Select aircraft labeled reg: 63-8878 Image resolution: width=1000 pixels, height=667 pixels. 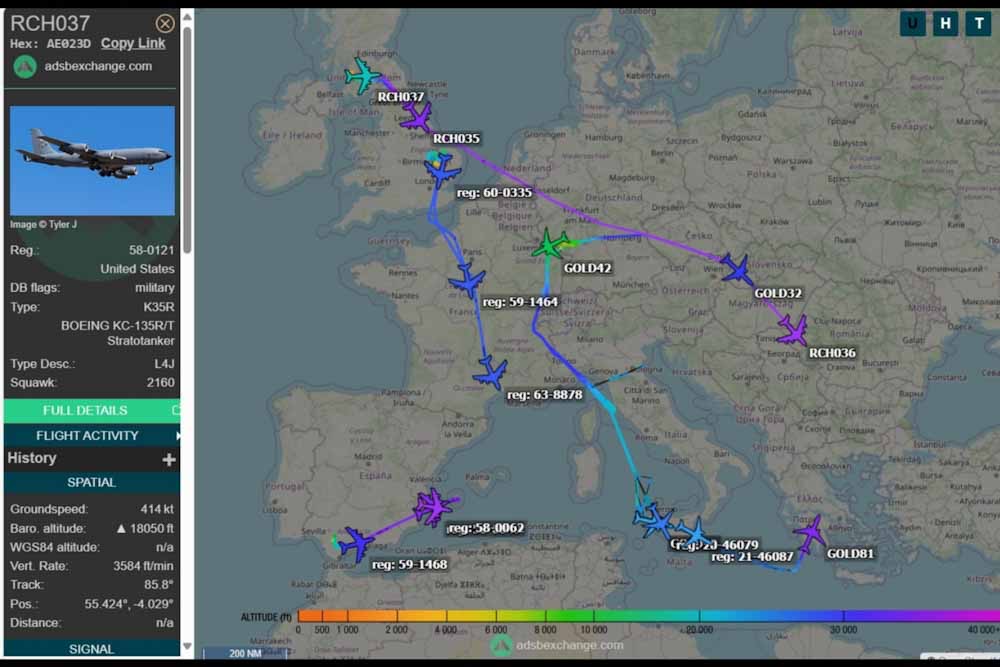491,373
